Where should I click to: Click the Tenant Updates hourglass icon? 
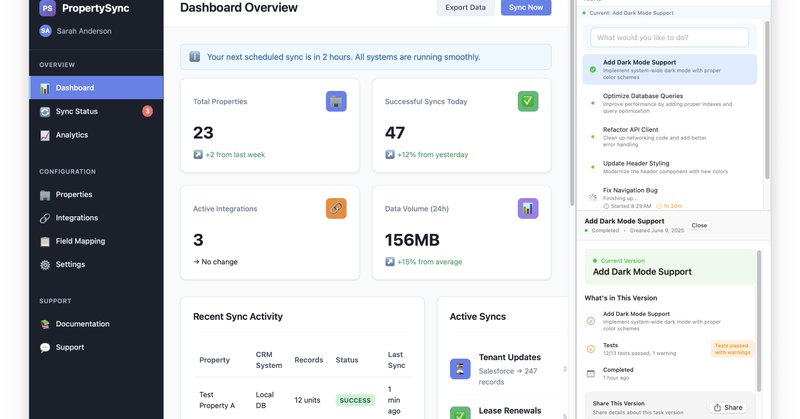(460, 368)
